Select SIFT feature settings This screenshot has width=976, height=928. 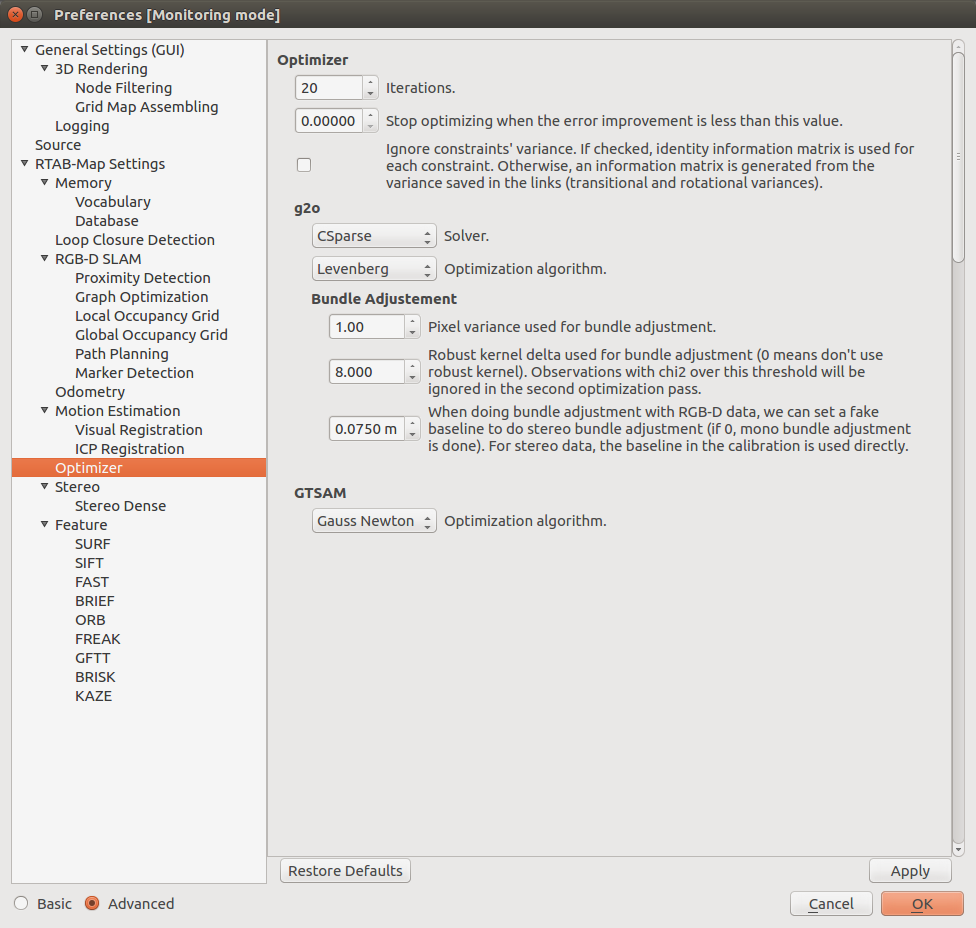tap(89, 563)
